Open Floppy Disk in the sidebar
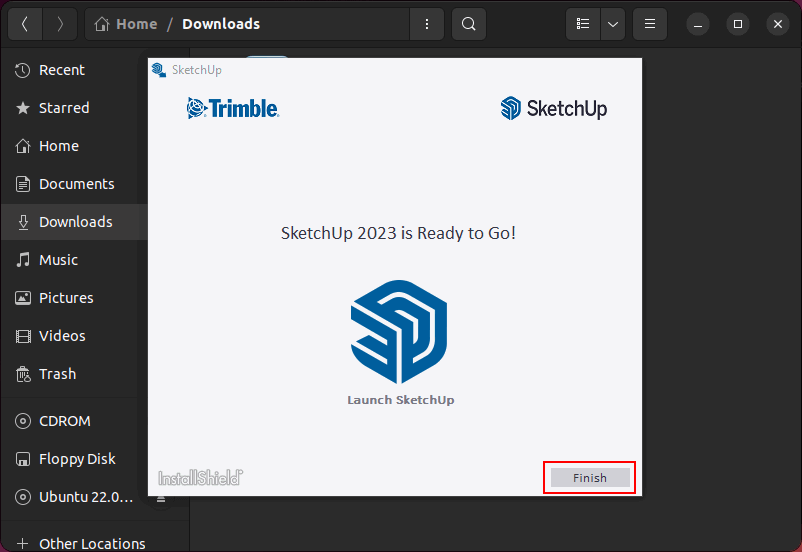The width and height of the screenshot is (802, 552). (x=74, y=459)
